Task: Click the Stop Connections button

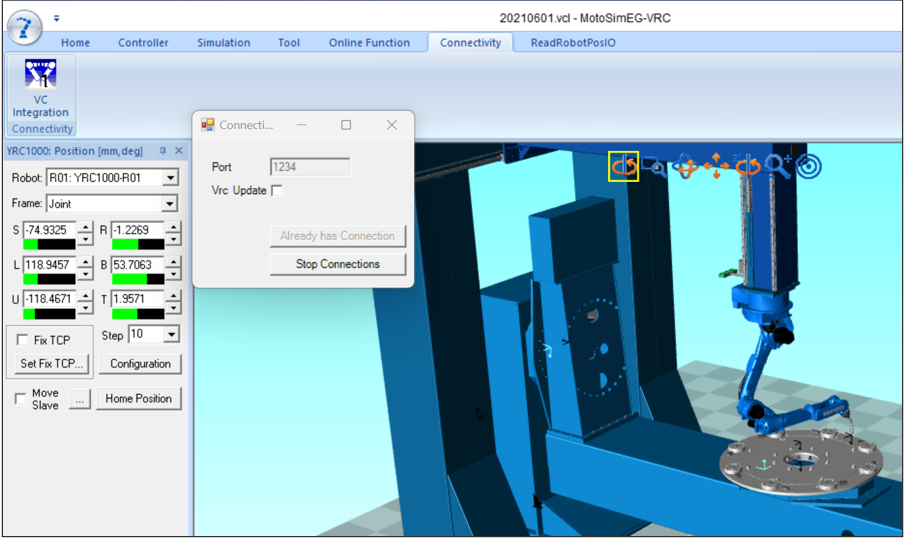Action: coord(338,264)
